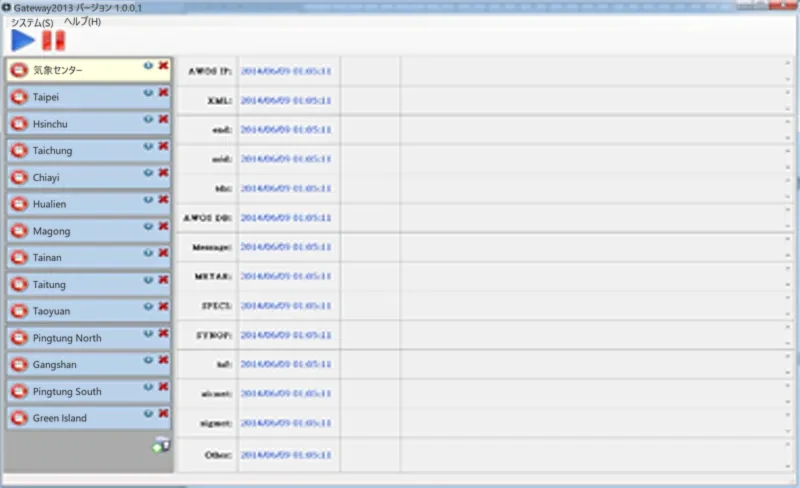Image resolution: width=800 pixels, height=488 pixels.
Task: Click the timestamp in the Other row
Action: point(286,454)
